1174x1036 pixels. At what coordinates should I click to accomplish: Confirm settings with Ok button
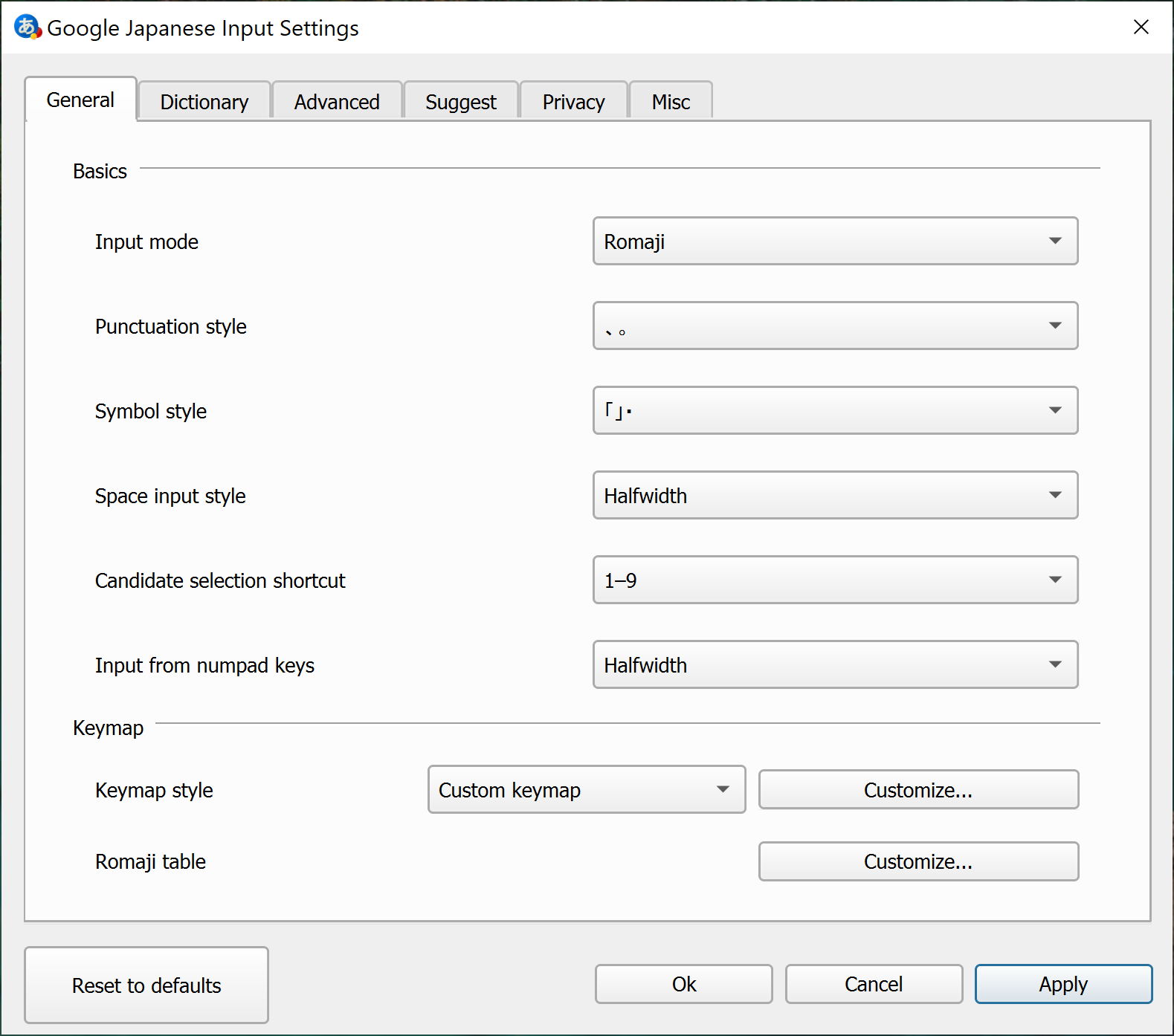[x=684, y=984]
